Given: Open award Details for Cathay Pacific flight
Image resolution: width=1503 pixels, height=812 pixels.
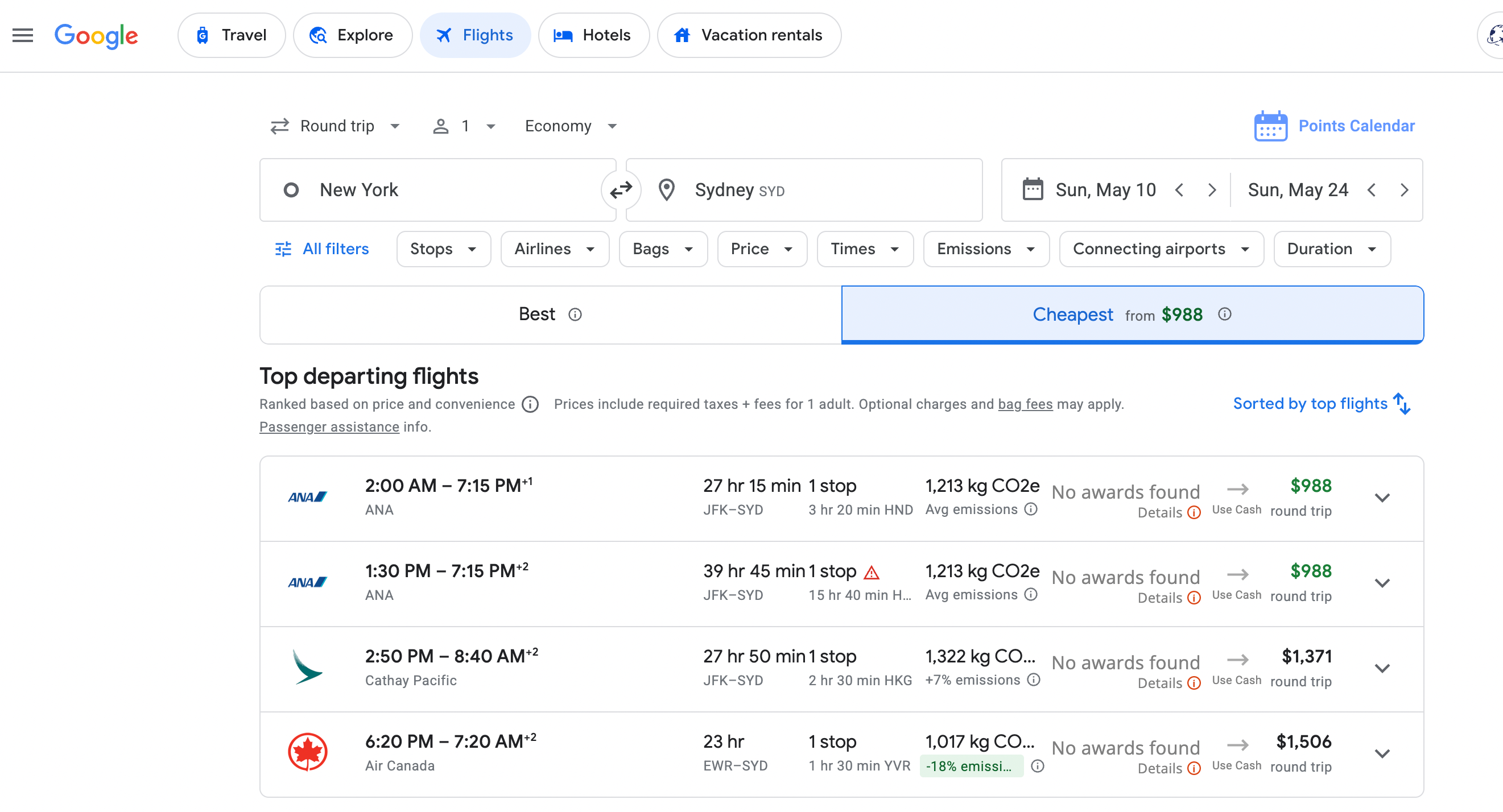Looking at the screenshot, I should point(1168,683).
